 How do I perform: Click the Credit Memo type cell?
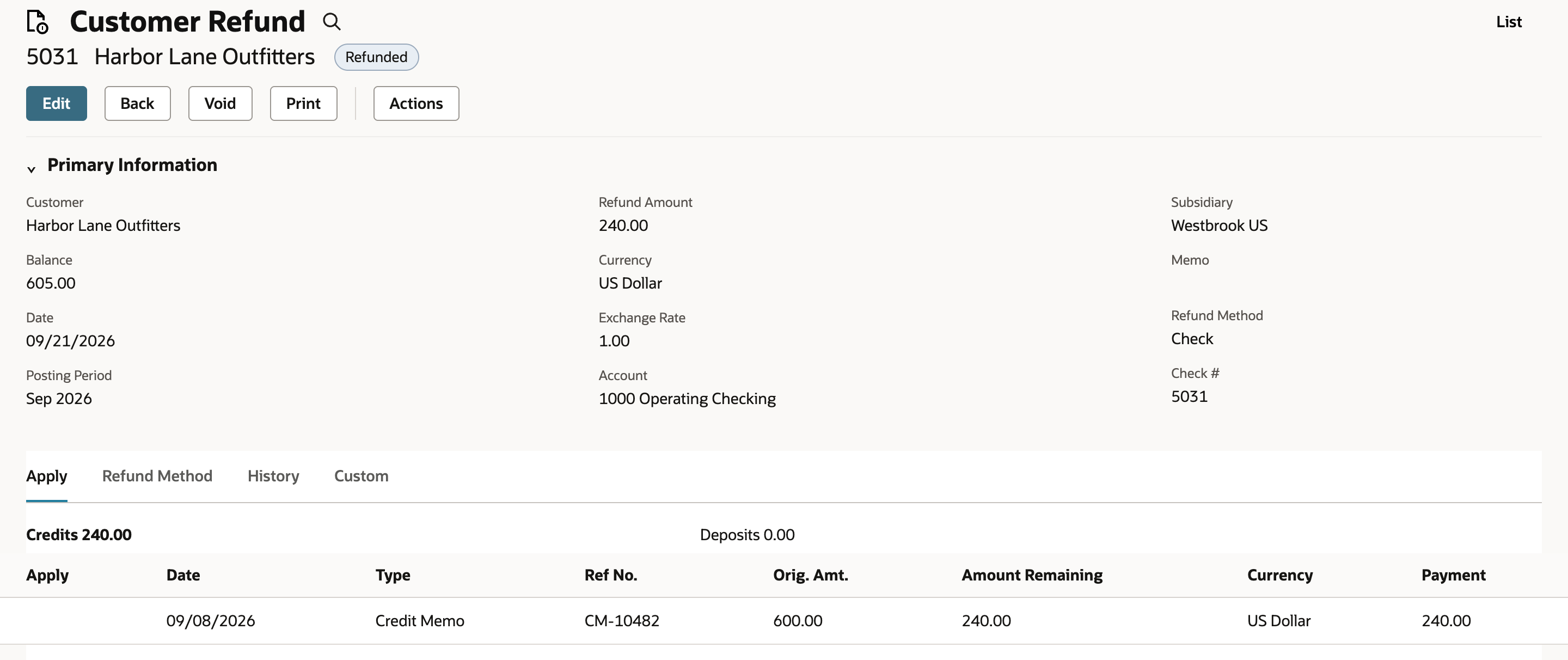pyautogui.click(x=419, y=620)
